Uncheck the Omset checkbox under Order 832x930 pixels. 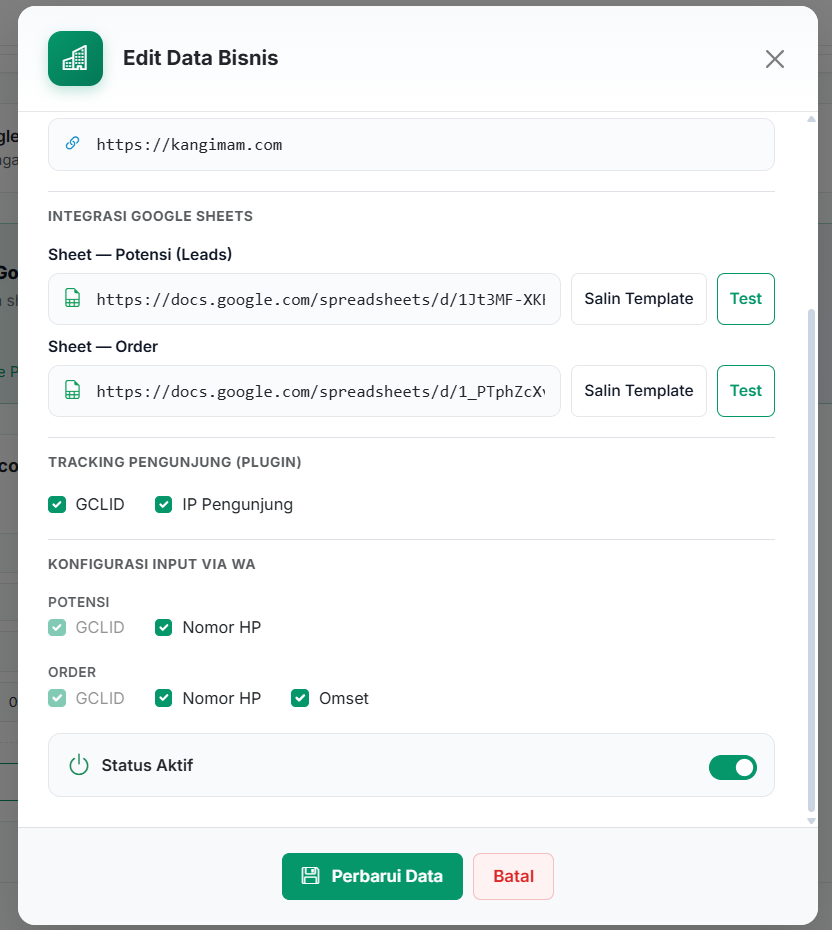(300, 698)
